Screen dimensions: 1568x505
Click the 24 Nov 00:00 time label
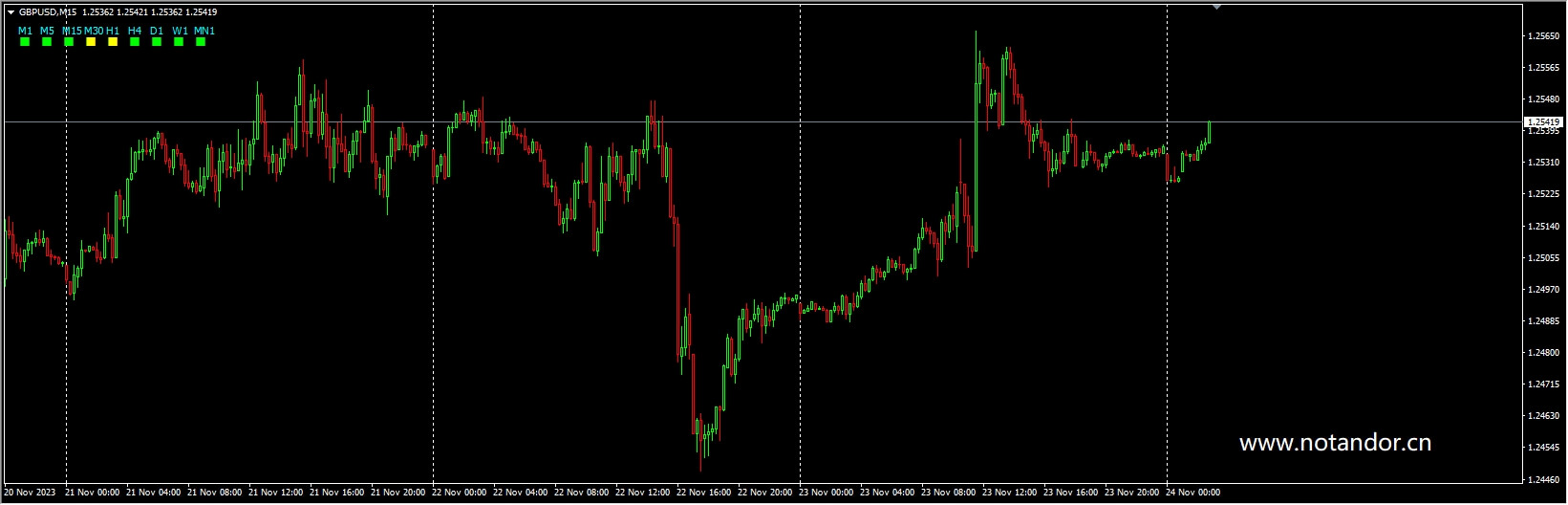pos(1194,494)
